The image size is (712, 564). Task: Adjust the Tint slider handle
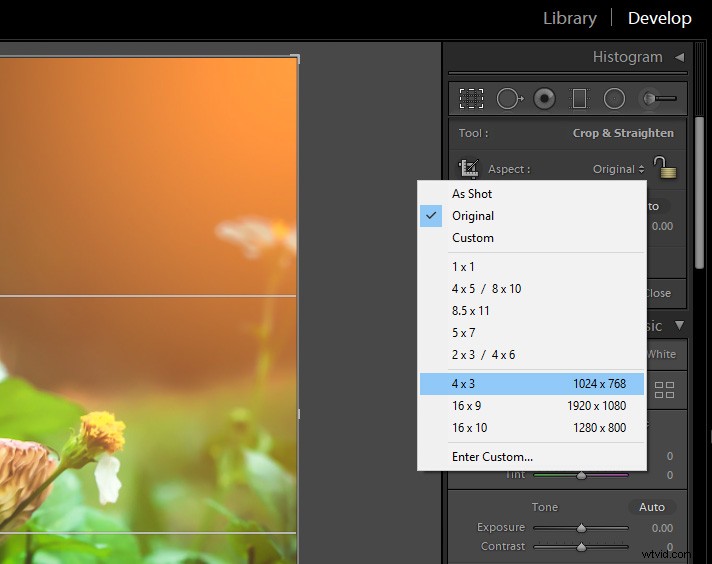click(x=581, y=475)
